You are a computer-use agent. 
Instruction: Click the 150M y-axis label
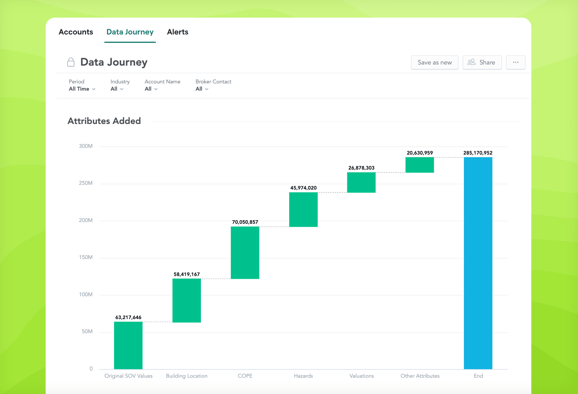[86, 257]
